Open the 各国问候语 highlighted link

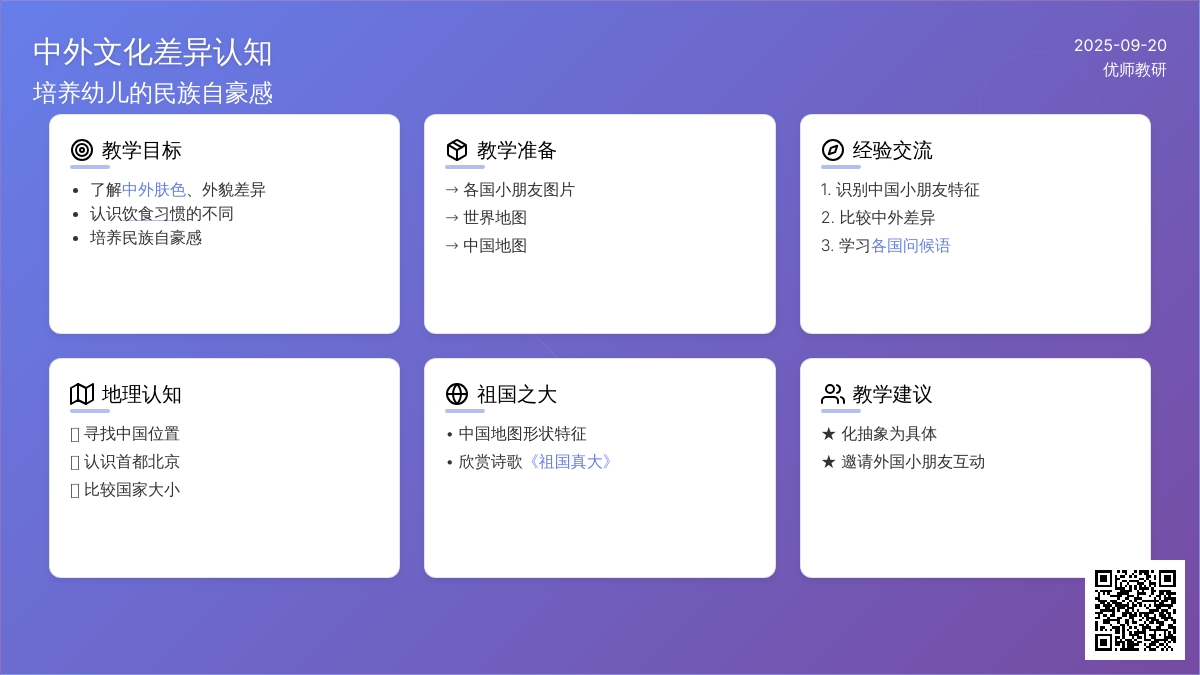coord(910,246)
